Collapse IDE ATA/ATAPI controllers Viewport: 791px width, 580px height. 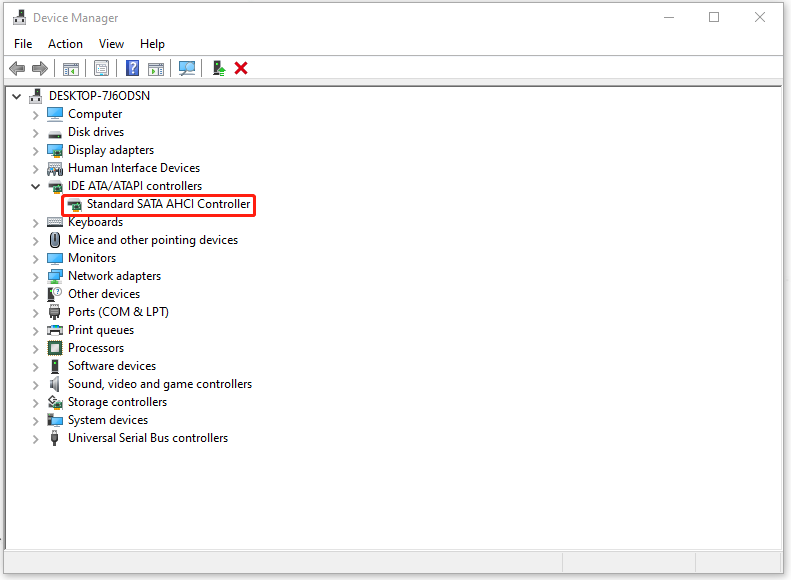pyautogui.click(x=35, y=187)
